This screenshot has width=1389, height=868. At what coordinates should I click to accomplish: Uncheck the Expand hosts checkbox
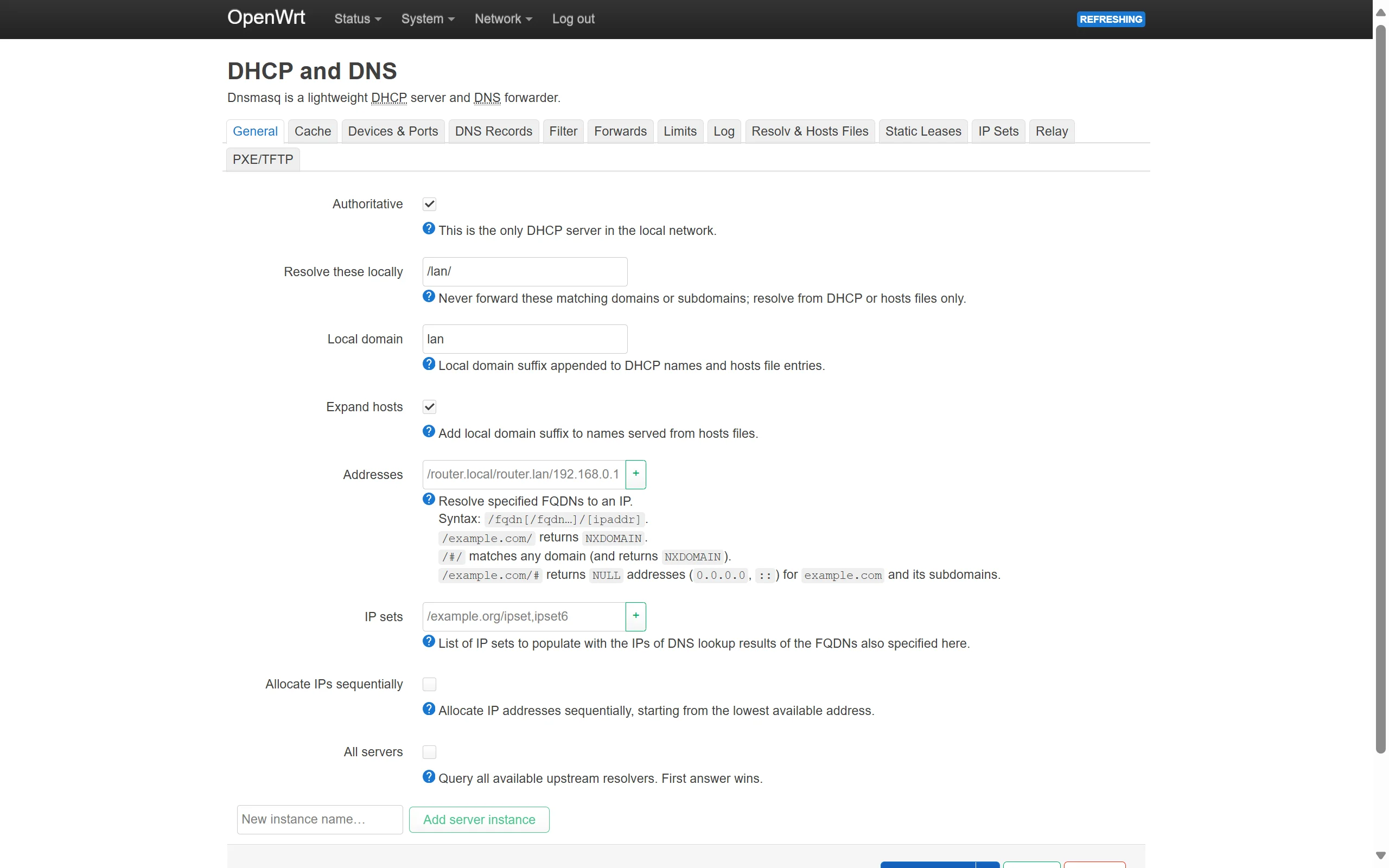429,407
